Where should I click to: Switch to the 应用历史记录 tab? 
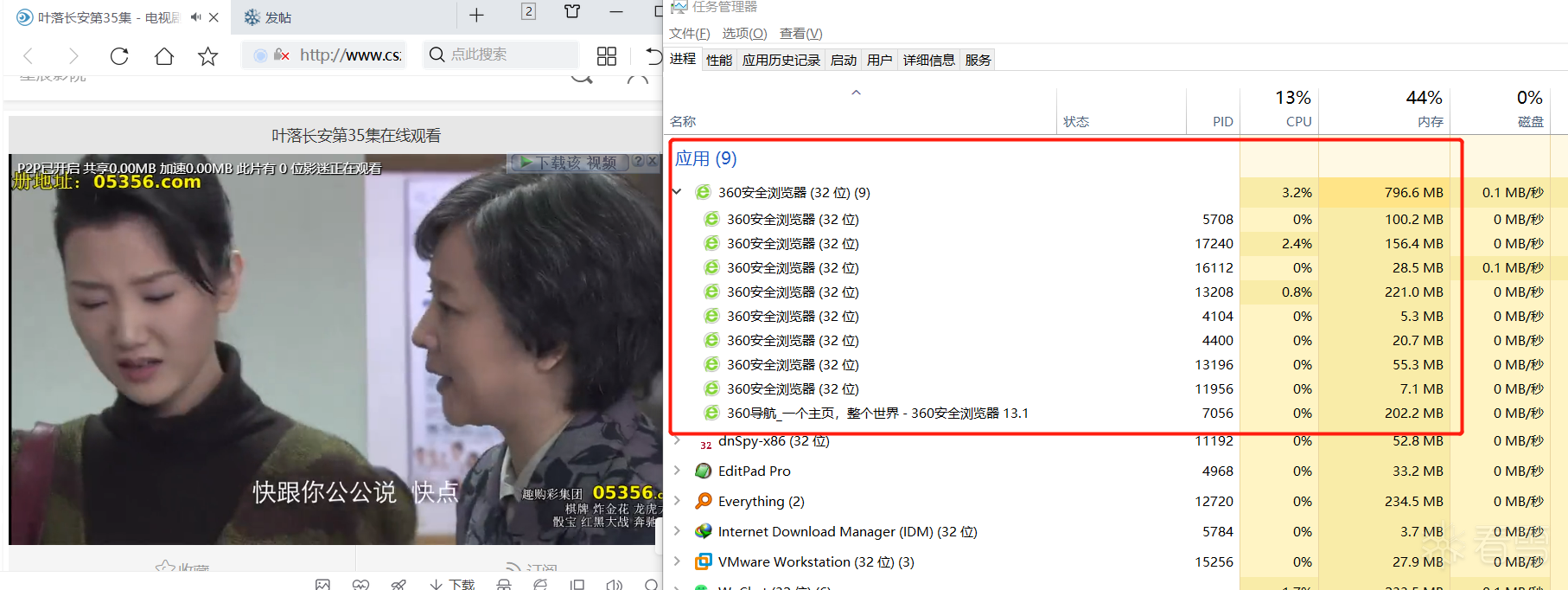[x=781, y=60]
